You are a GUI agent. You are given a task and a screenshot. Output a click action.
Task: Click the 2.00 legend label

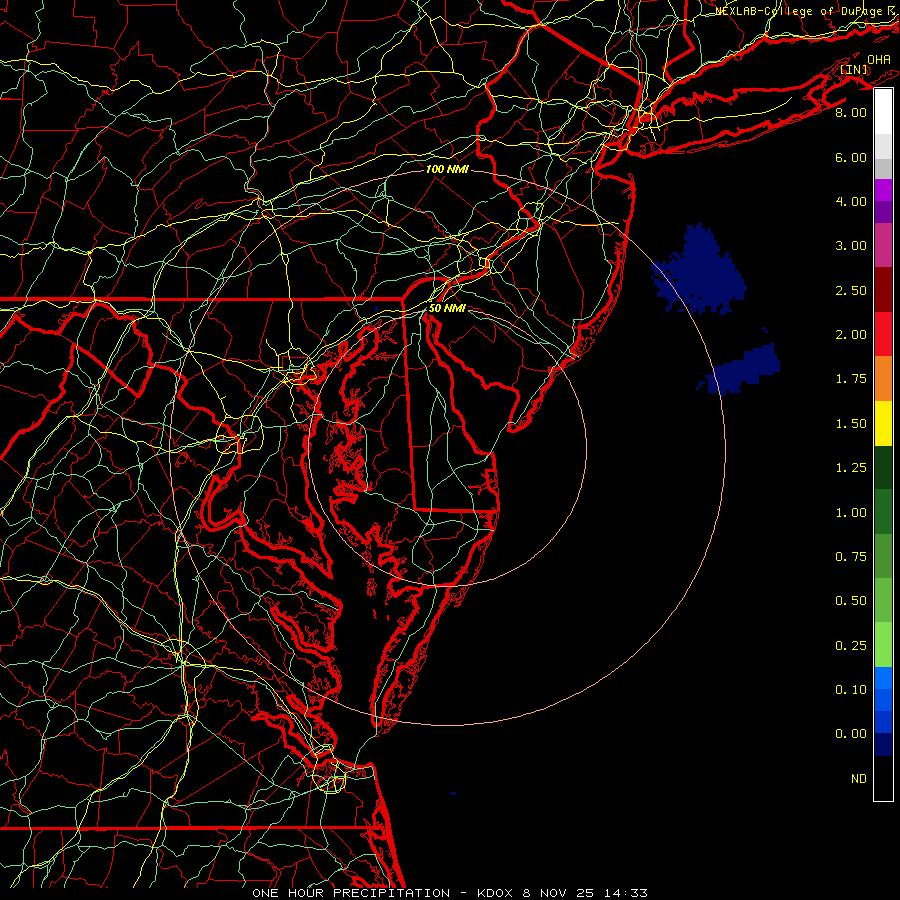pos(851,335)
